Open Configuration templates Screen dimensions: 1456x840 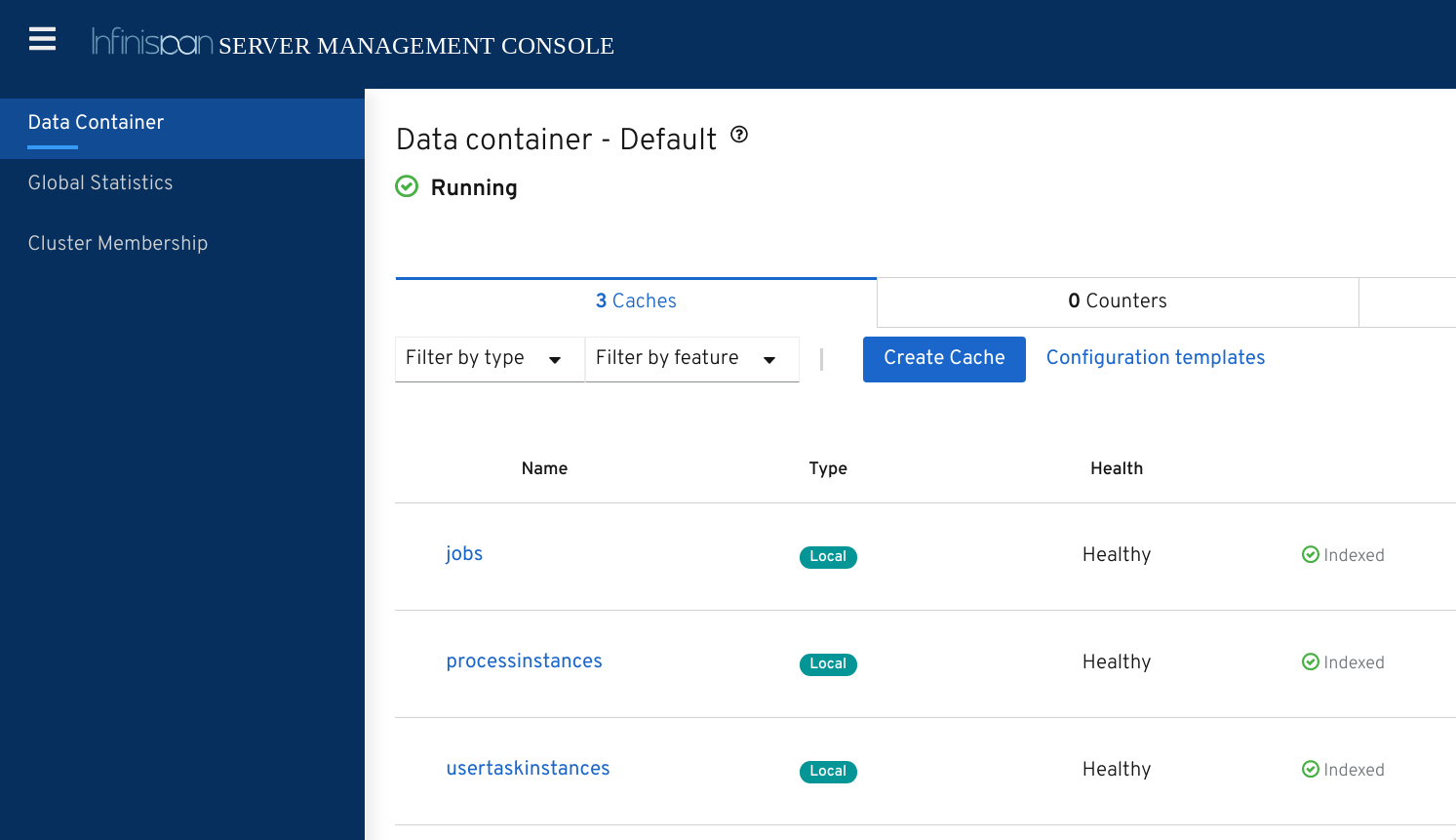point(1155,358)
